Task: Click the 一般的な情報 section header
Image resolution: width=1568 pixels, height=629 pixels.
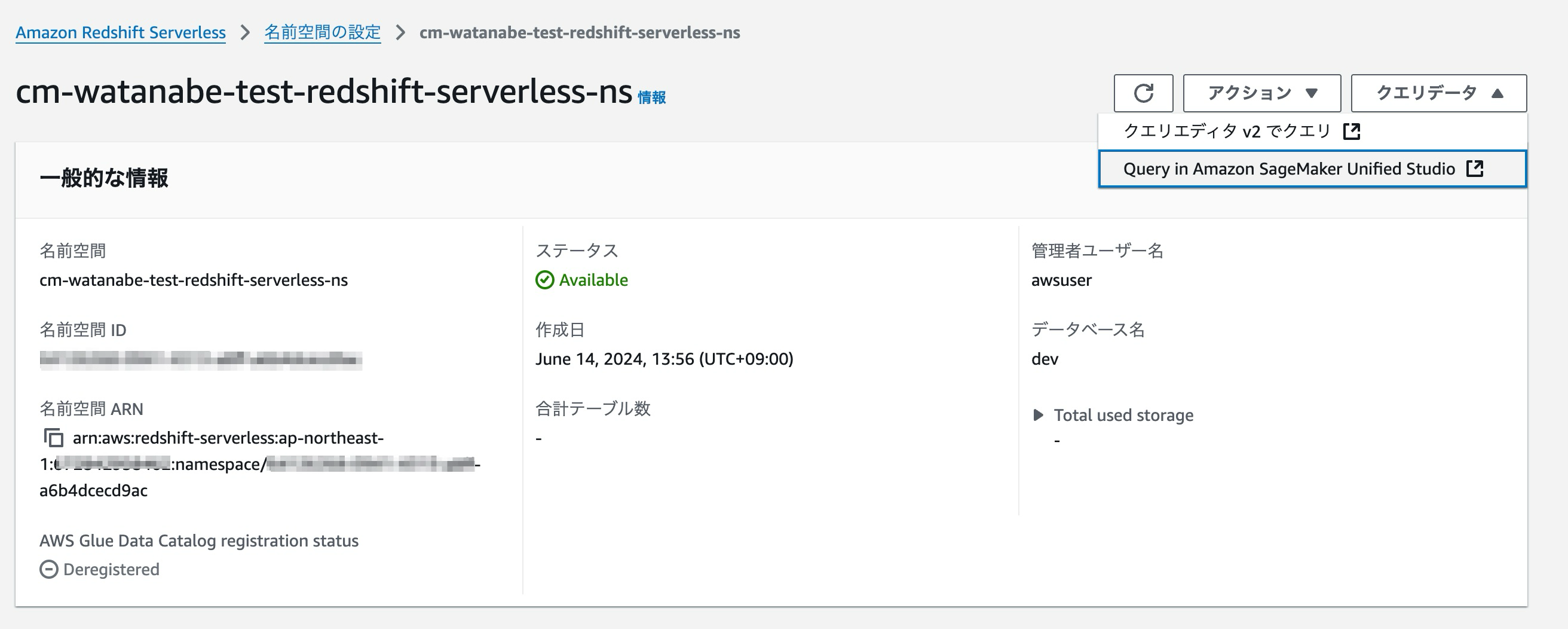Action: coord(104,178)
